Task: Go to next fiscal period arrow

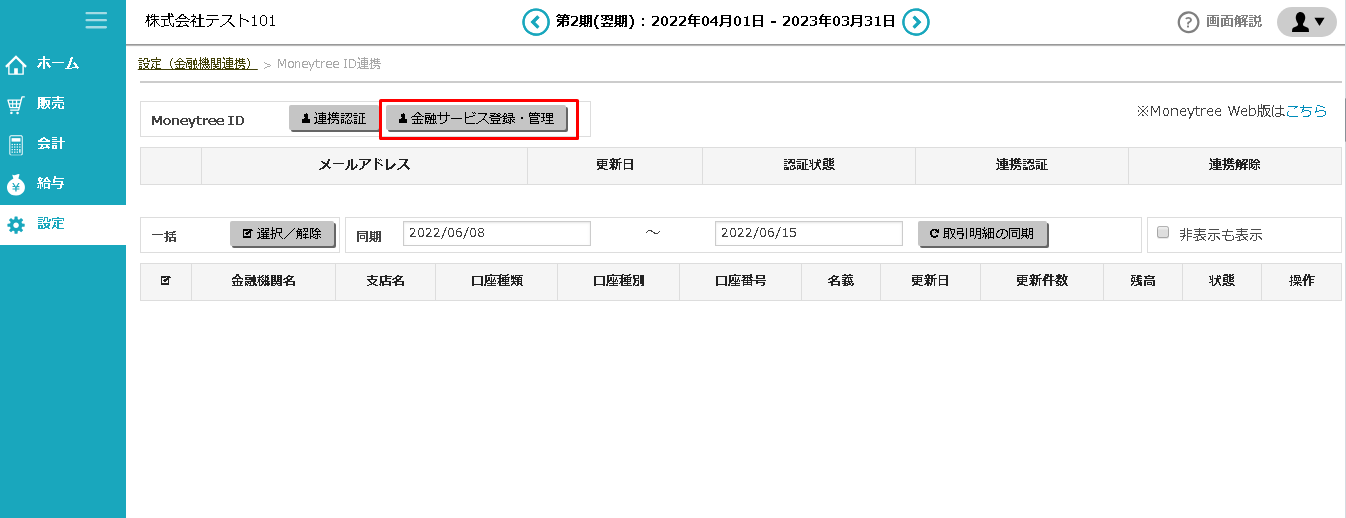Action: (x=916, y=21)
